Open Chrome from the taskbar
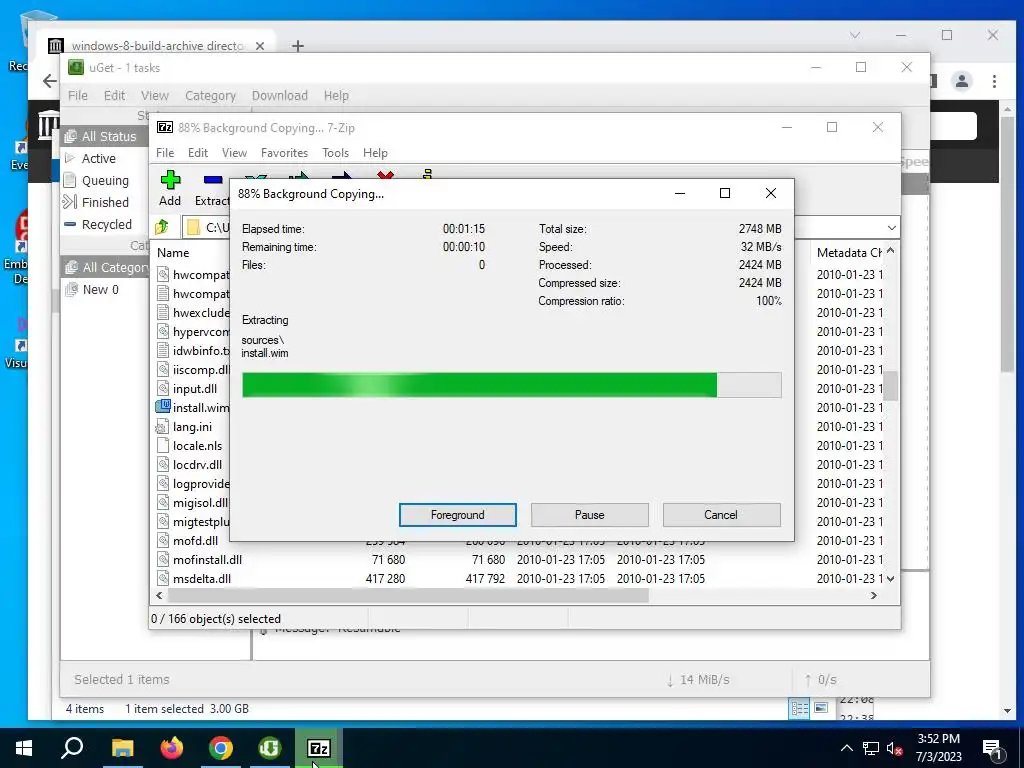The width and height of the screenshot is (1024, 768). click(x=221, y=748)
